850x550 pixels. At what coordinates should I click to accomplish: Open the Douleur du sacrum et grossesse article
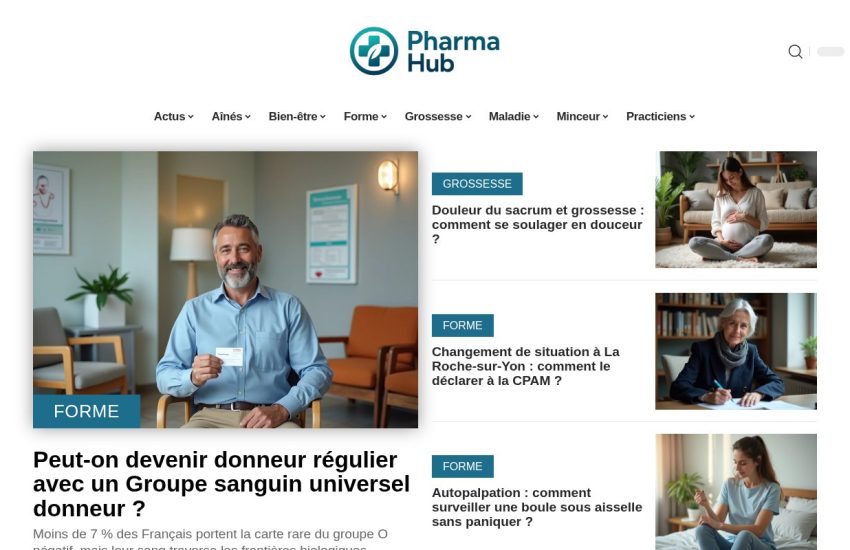538,224
